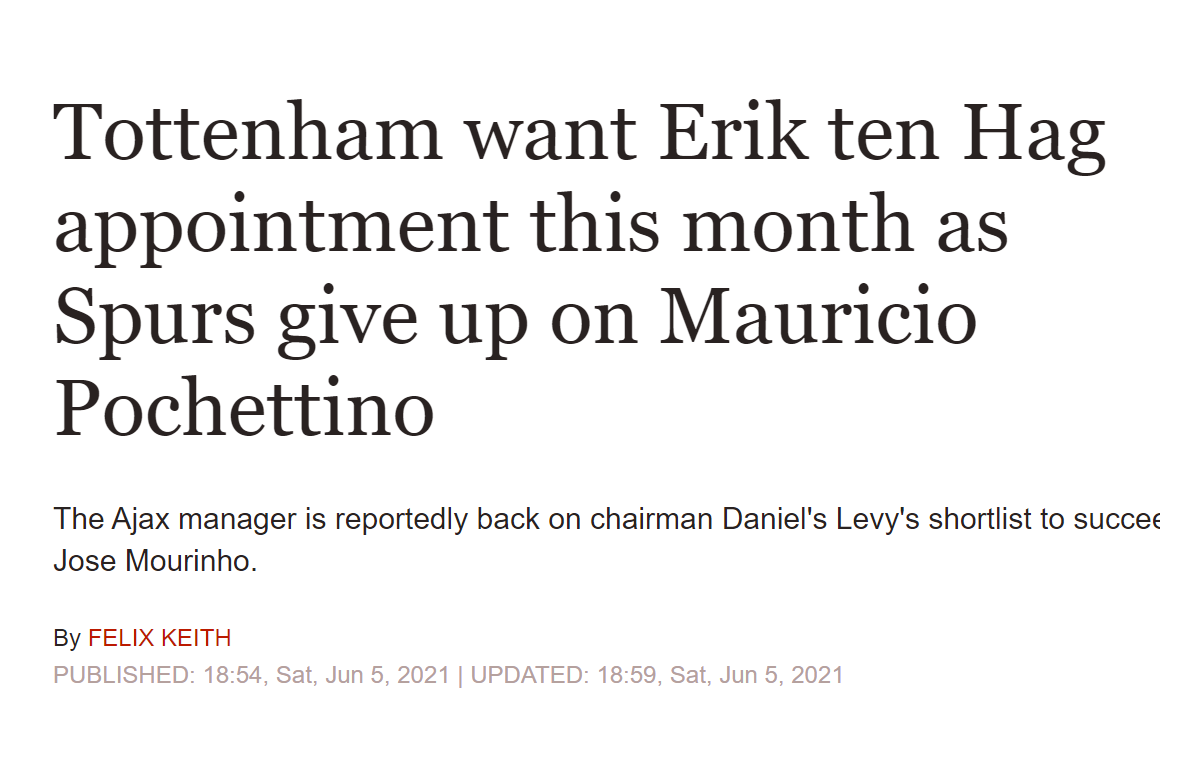Click the UPDATED 18:59 timestamp

pyautogui.click(x=657, y=675)
